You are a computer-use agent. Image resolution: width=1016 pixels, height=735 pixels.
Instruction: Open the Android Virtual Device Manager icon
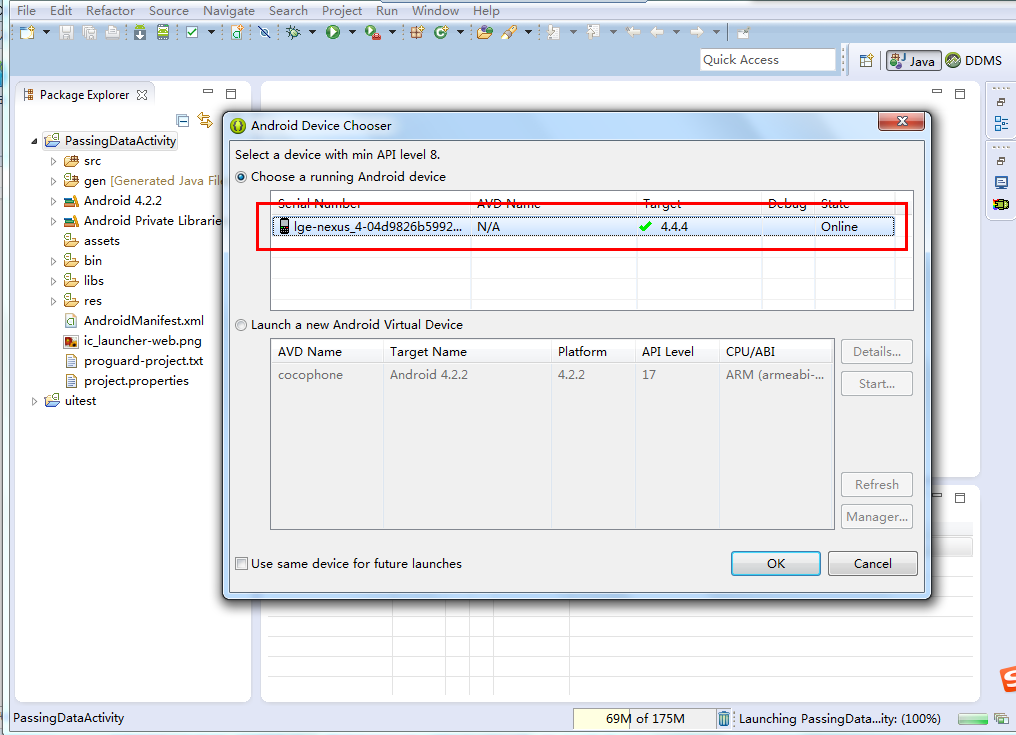pyautogui.click(x=163, y=32)
